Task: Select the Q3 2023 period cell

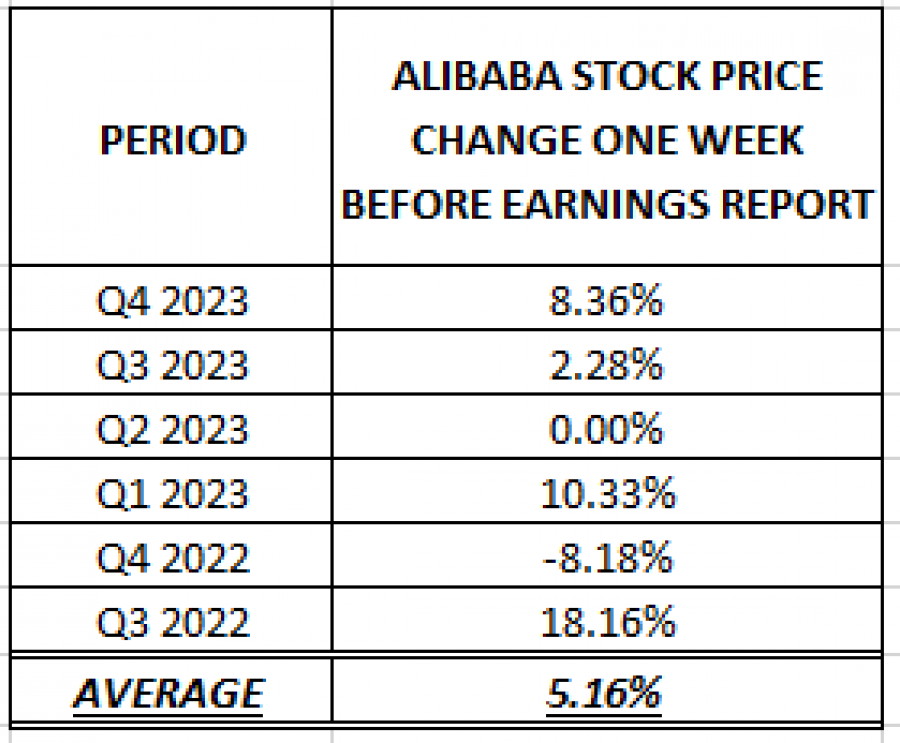Action: click(171, 362)
